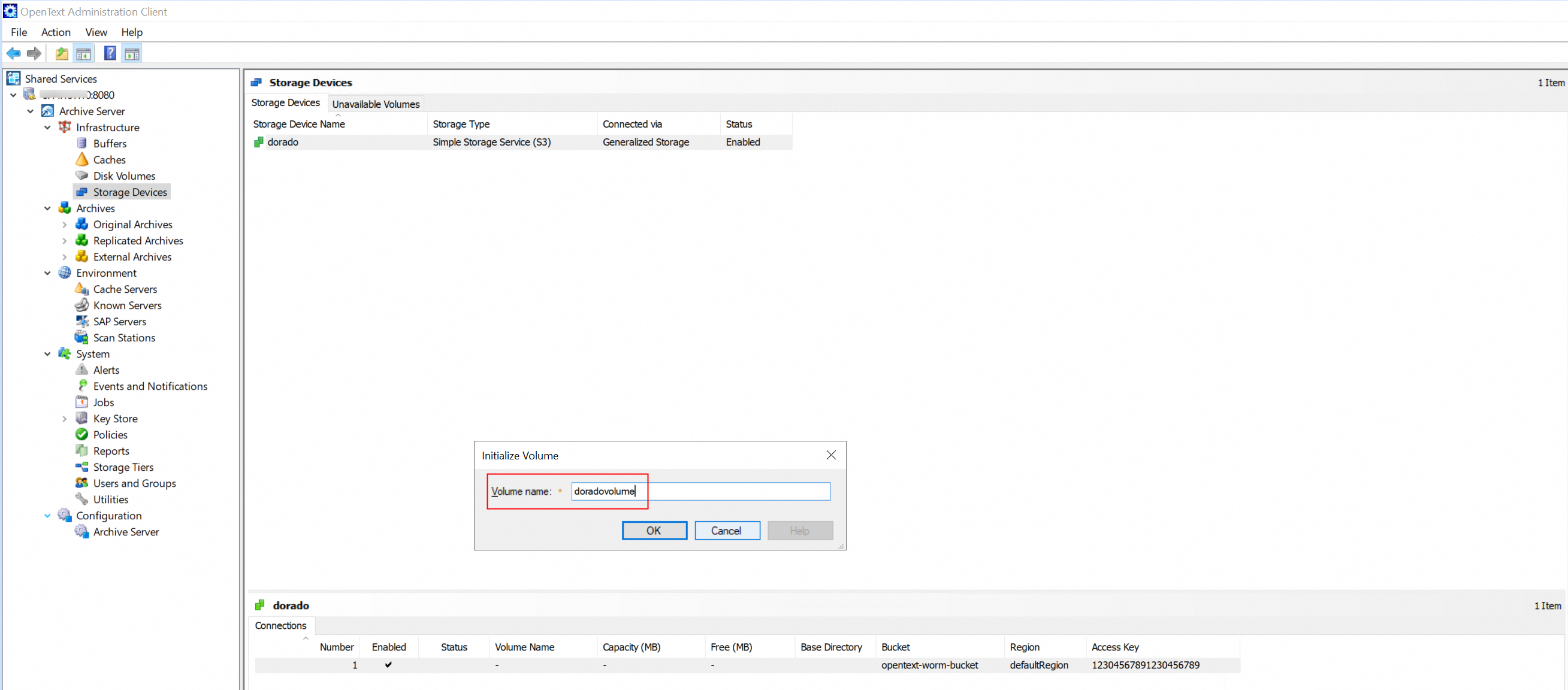Screen dimensions: 1568x690
Task: Click the dorado device icon in the device list
Action: (259, 143)
